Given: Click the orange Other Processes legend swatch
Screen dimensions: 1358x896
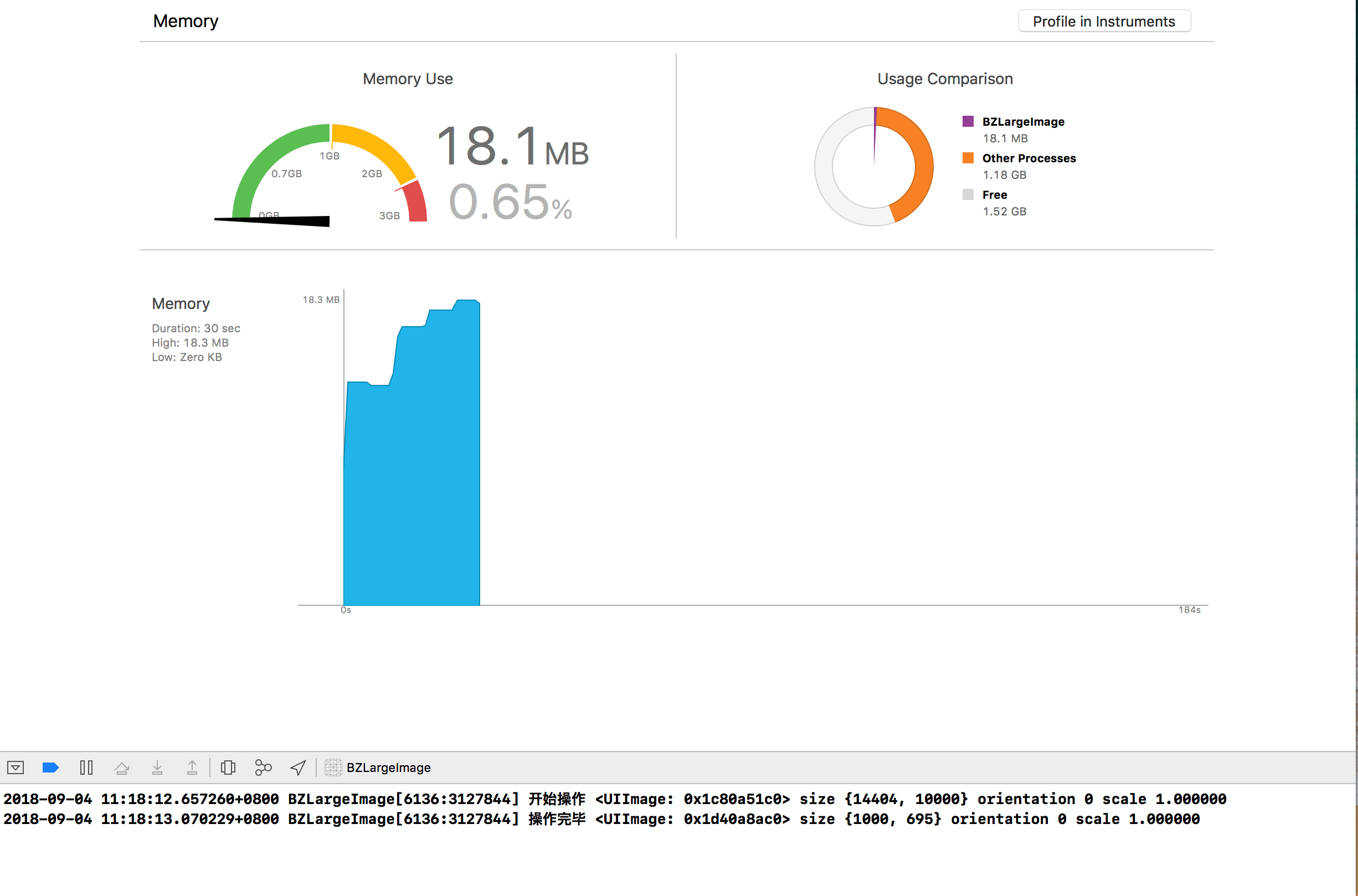Looking at the screenshot, I should pos(968,158).
